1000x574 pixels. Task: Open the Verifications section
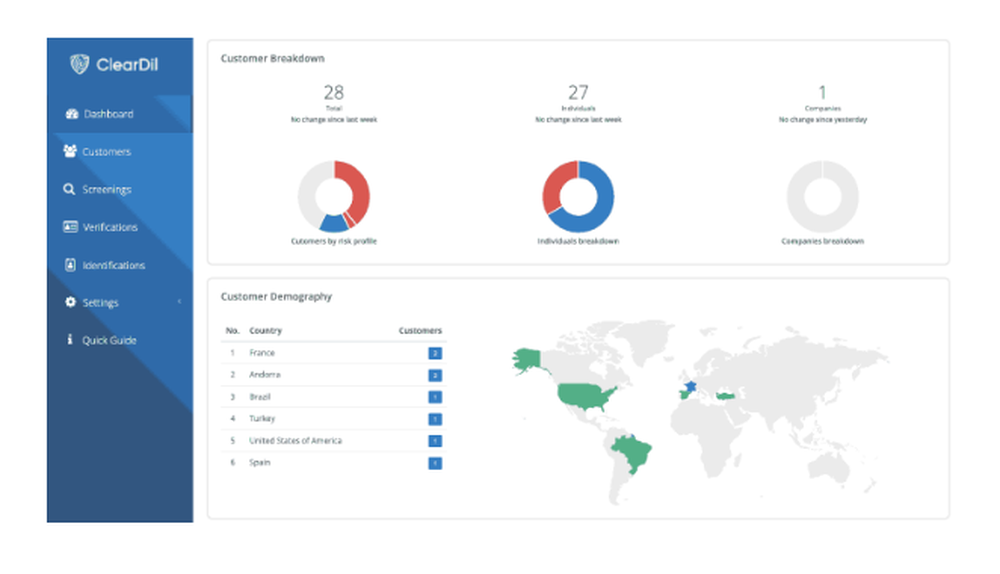tap(120, 227)
